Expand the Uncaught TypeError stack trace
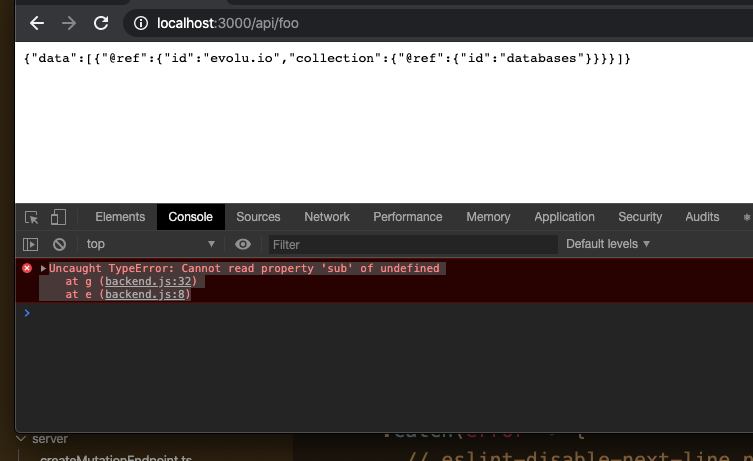This screenshot has height=461, width=753. coord(43,268)
